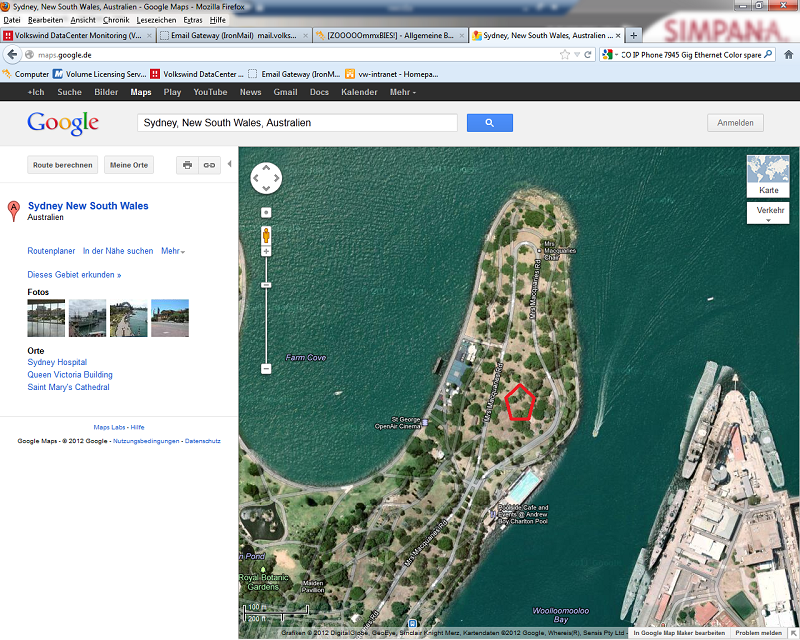Click the search magnifier in Firefox search box
Screen dimensions: 800x640
click(x=768, y=54)
